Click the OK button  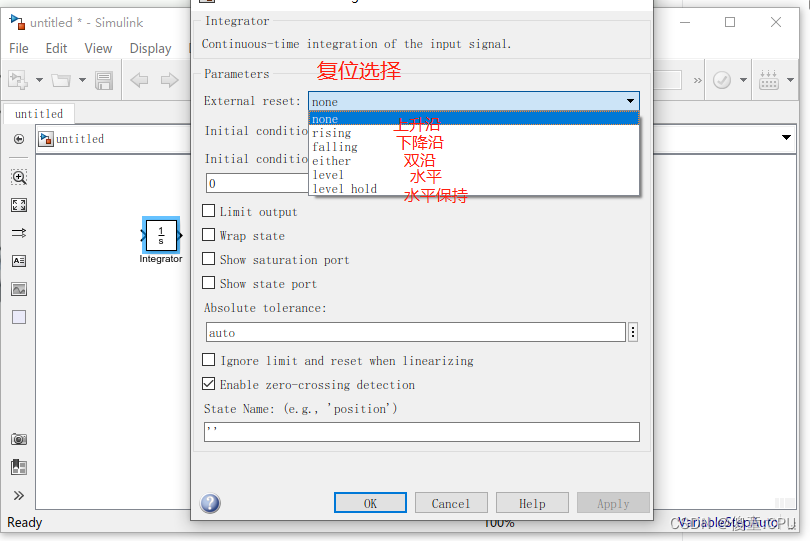370,503
